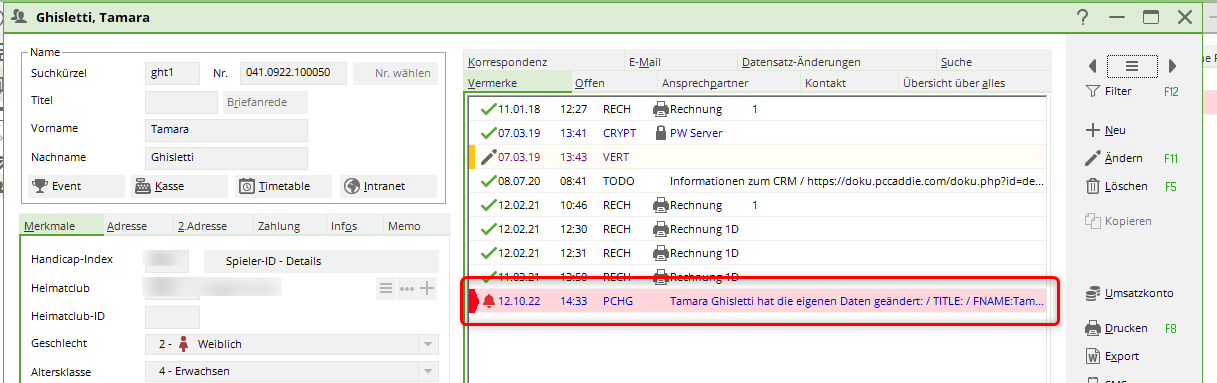Select the 12.10.22 PCHG changed-data row
This screenshot has height=383, width=1217.
[x=757, y=301]
